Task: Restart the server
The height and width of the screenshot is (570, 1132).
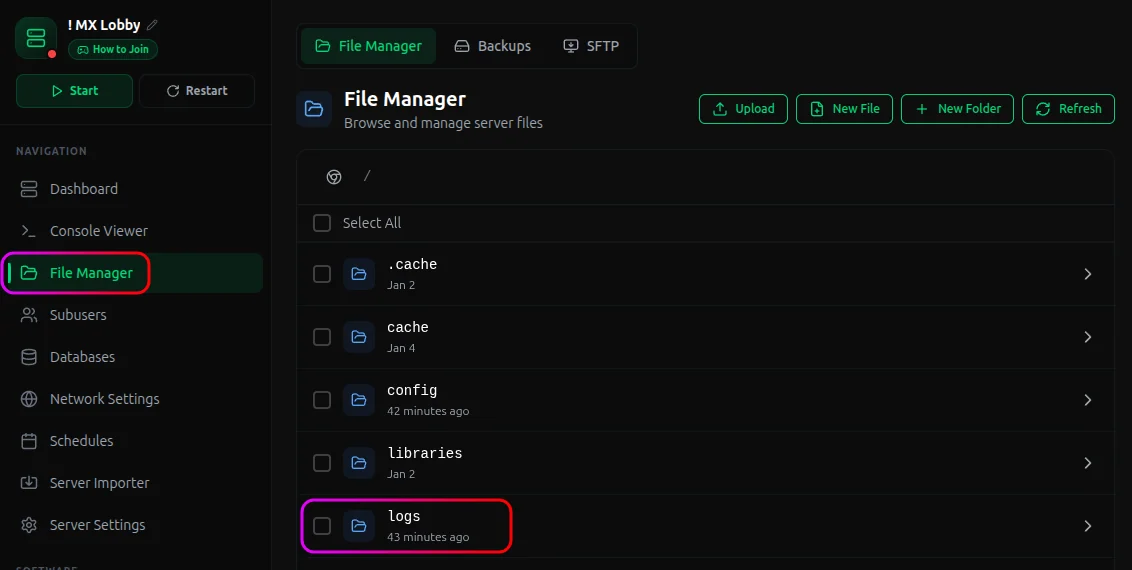Action: tap(196, 91)
